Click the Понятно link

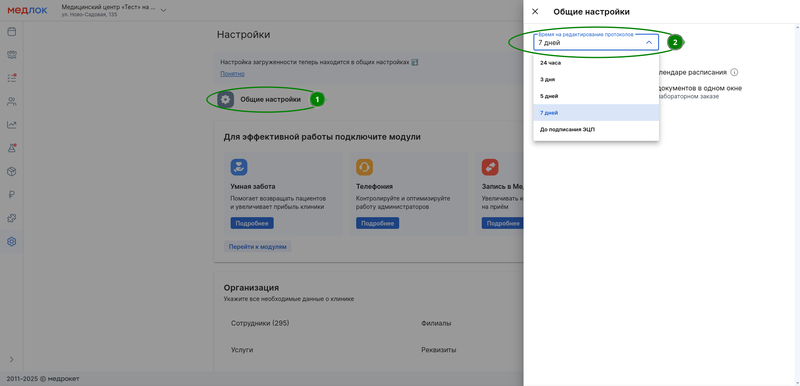coord(232,74)
